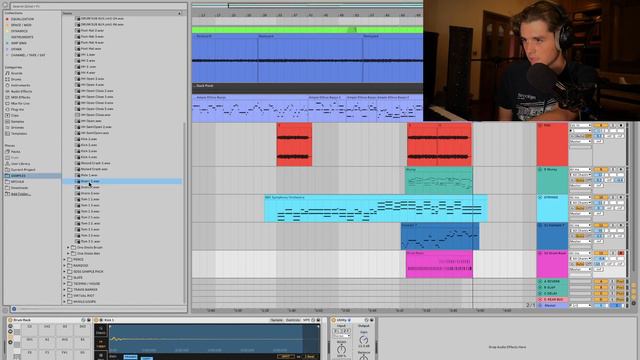Open the MIDI Effects browser category
Screen dimensions: 640x360
(x=20, y=97)
